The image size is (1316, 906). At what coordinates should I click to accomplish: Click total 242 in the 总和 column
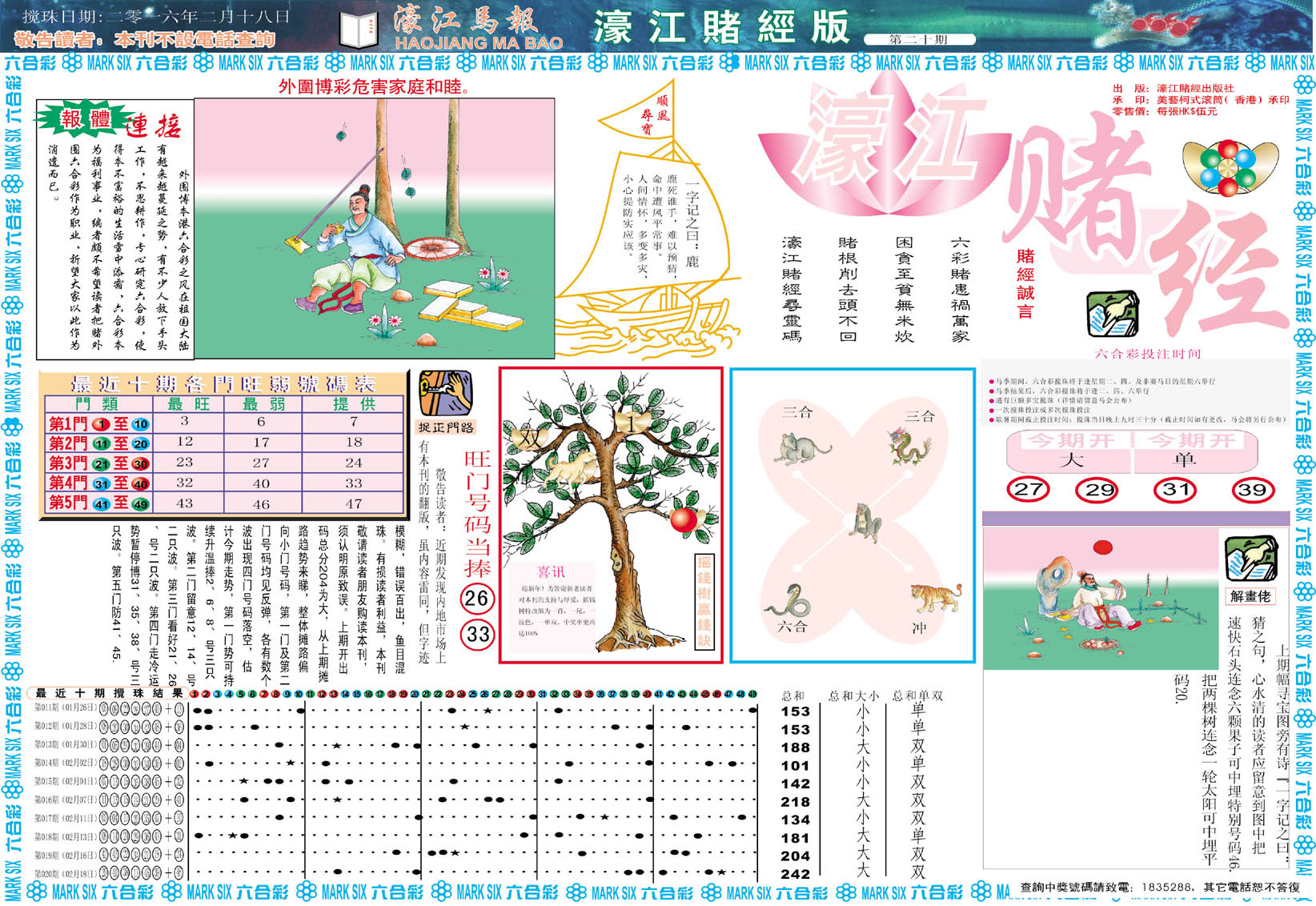coord(796,874)
